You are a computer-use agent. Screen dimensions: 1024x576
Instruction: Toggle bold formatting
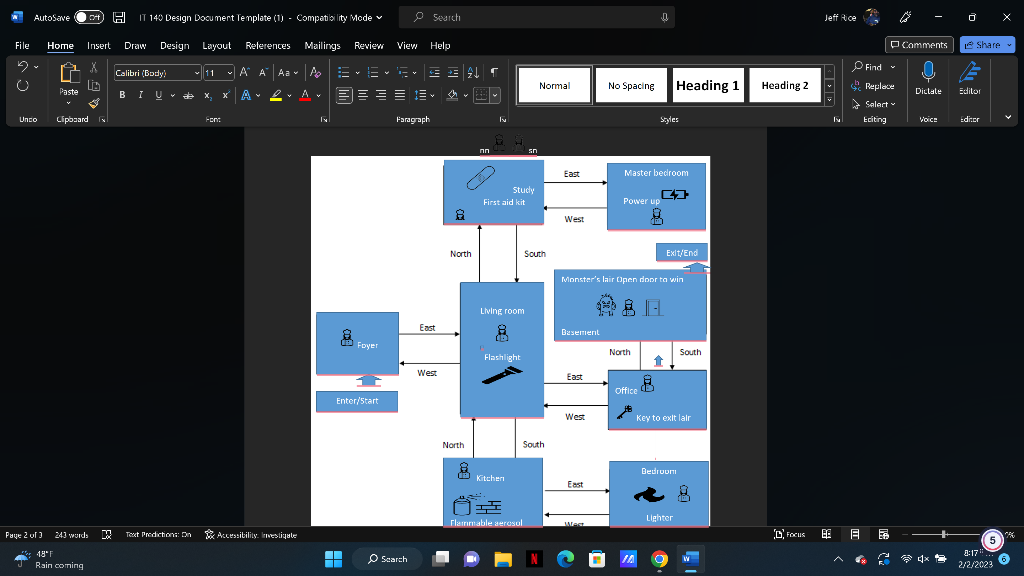tap(122, 95)
